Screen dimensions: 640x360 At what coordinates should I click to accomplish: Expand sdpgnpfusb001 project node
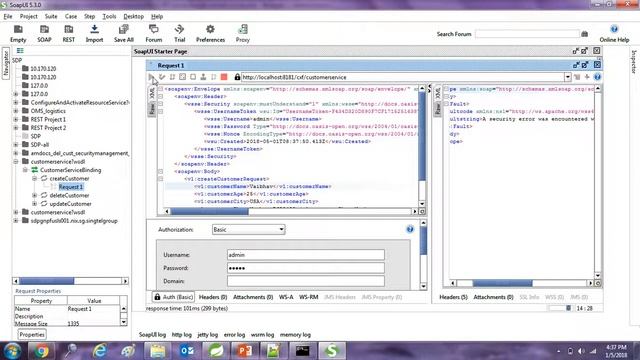pos(16,221)
